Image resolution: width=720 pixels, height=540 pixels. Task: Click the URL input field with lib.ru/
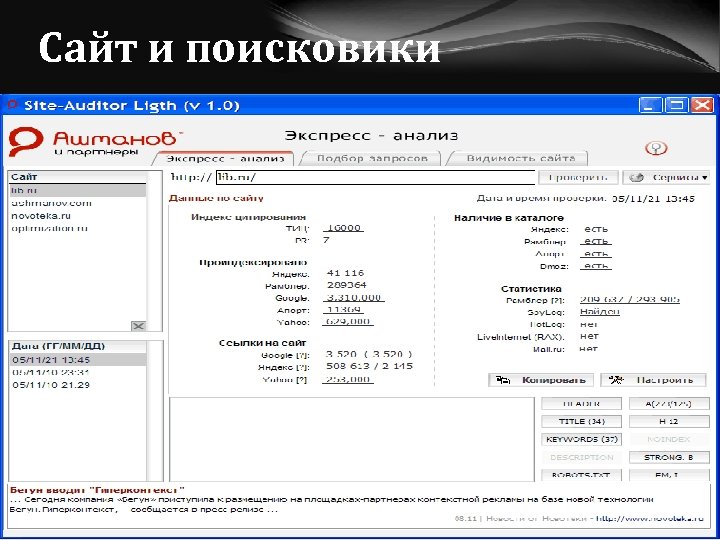click(376, 177)
